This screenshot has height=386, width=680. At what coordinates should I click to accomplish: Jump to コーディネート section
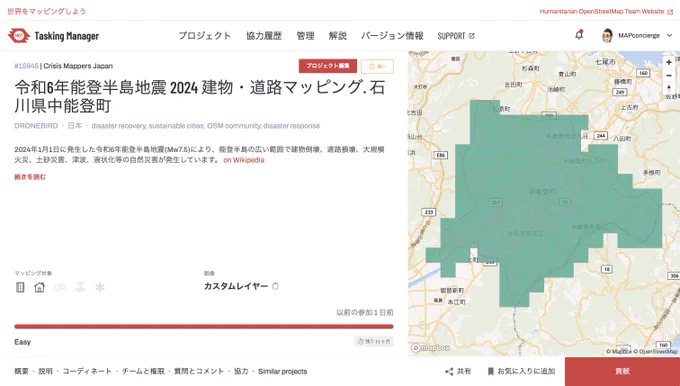87,371
